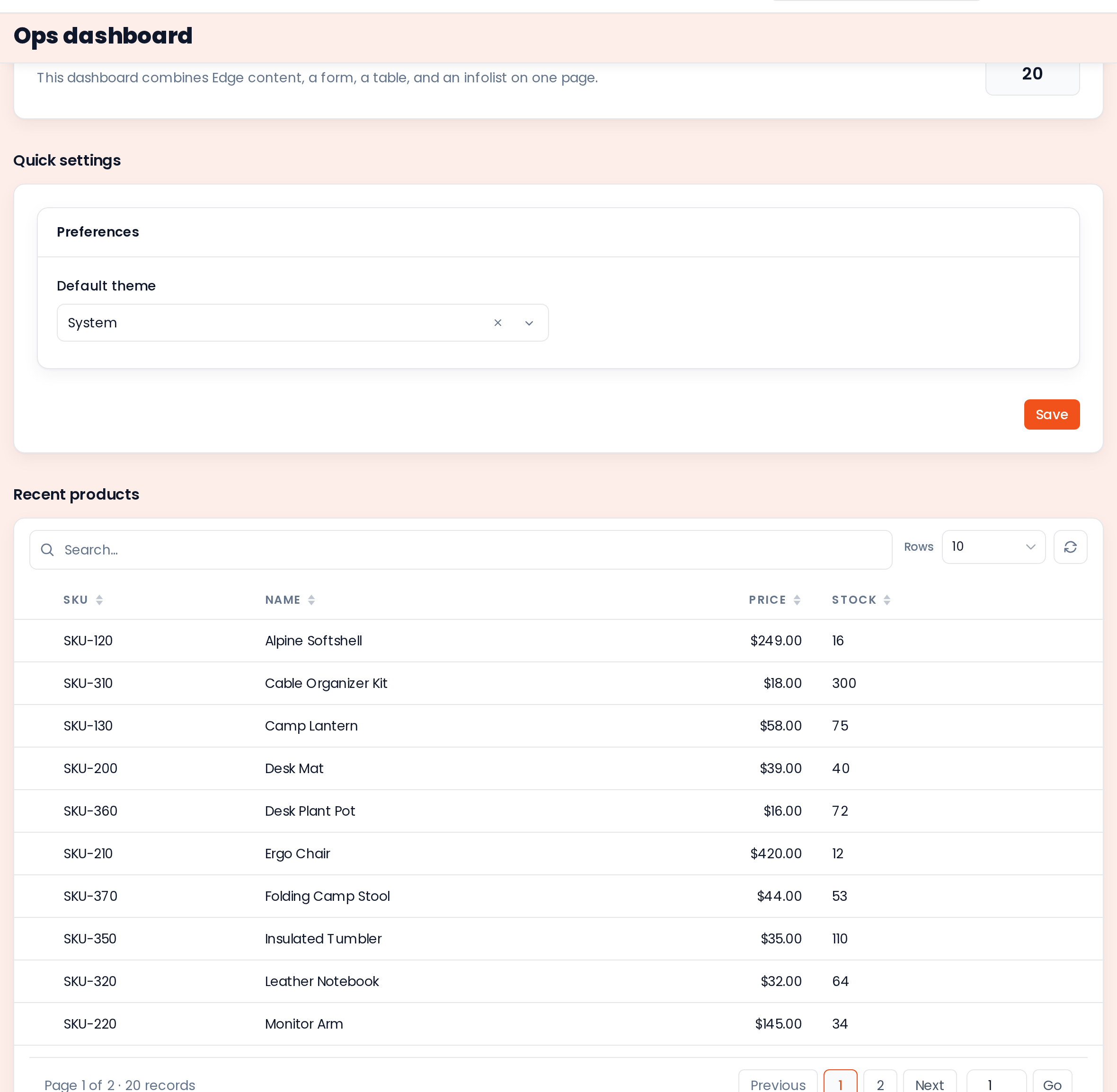The height and width of the screenshot is (1092, 1117).
Task: Clear the Default theme selection
Action: tap(497, 323)
